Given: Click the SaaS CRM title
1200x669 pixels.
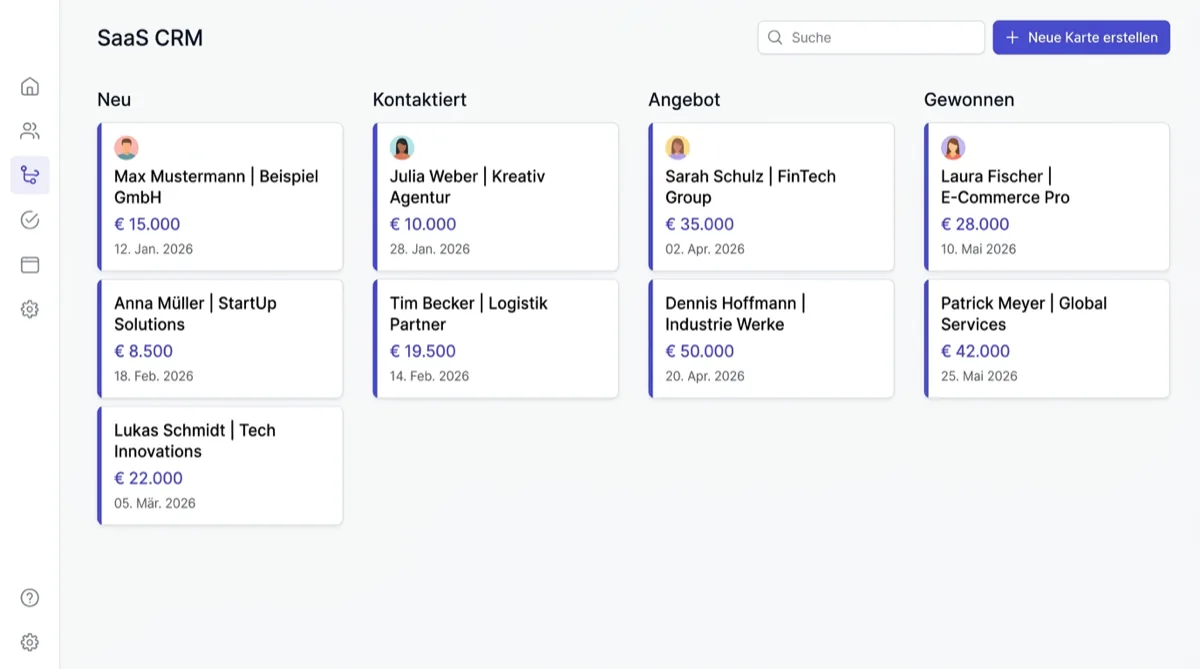Looking at the screenshot, I should point(150,39).
